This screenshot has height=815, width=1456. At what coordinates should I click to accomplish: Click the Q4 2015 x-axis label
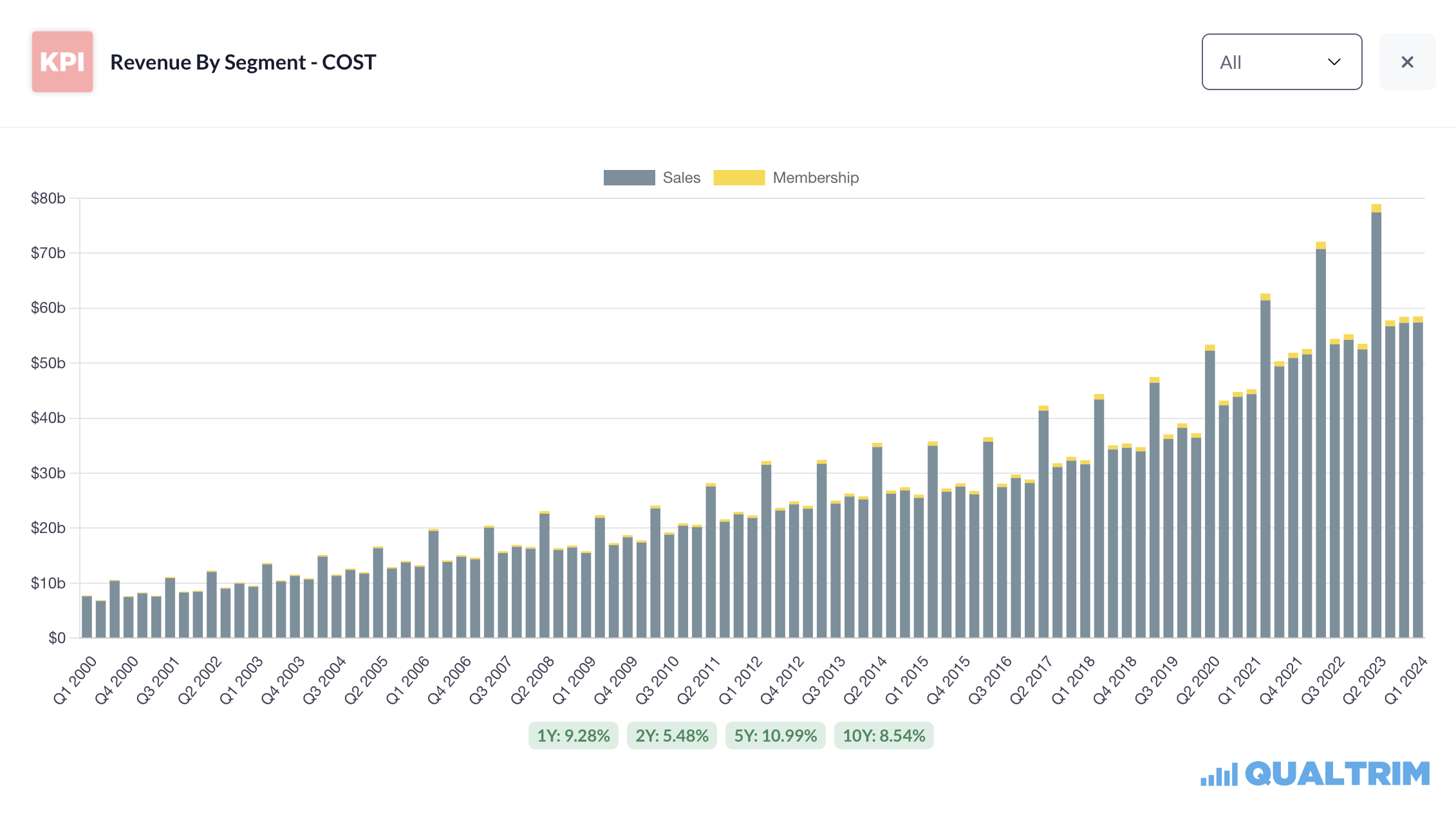pos(948,680)
